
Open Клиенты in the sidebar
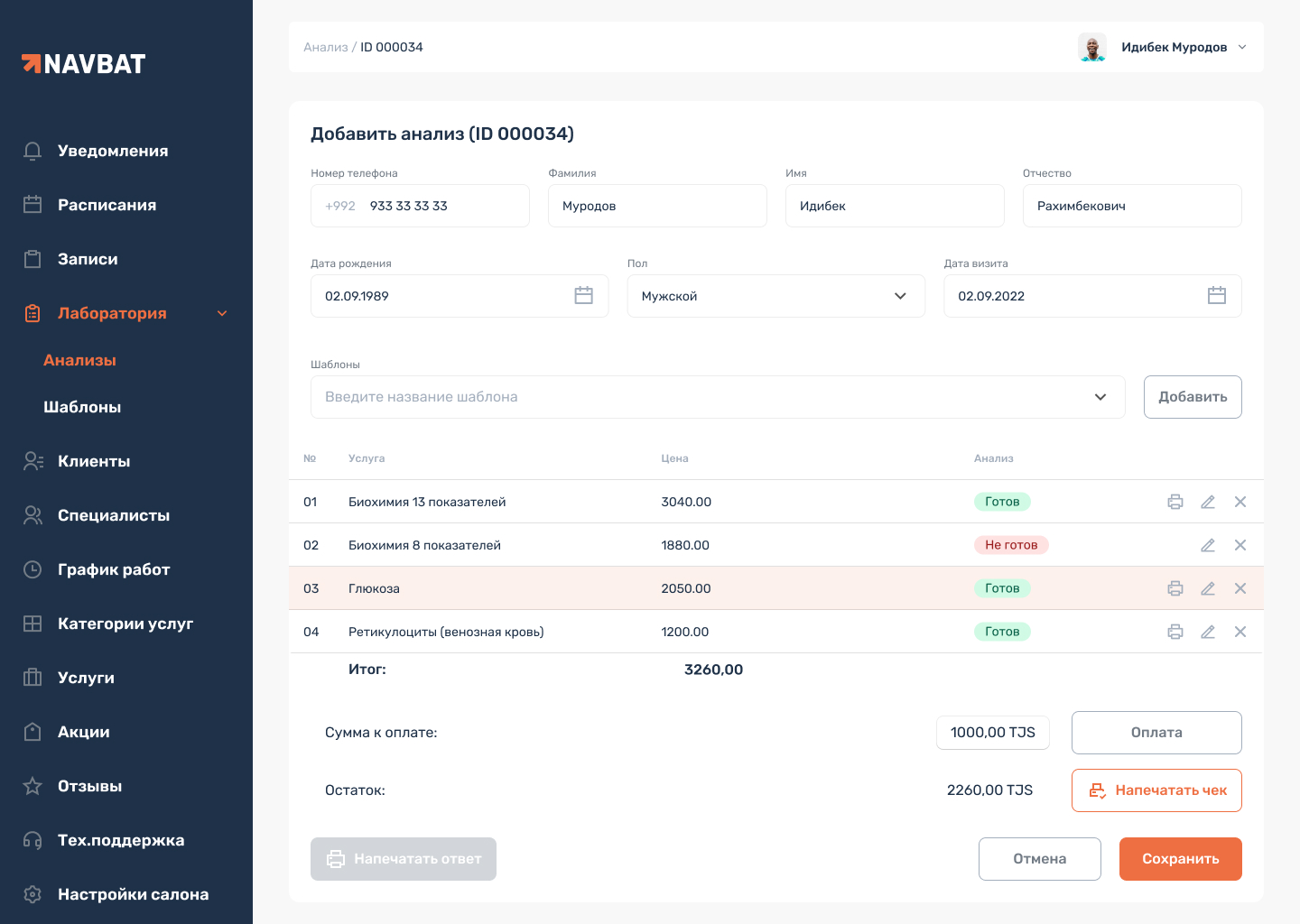94,461
